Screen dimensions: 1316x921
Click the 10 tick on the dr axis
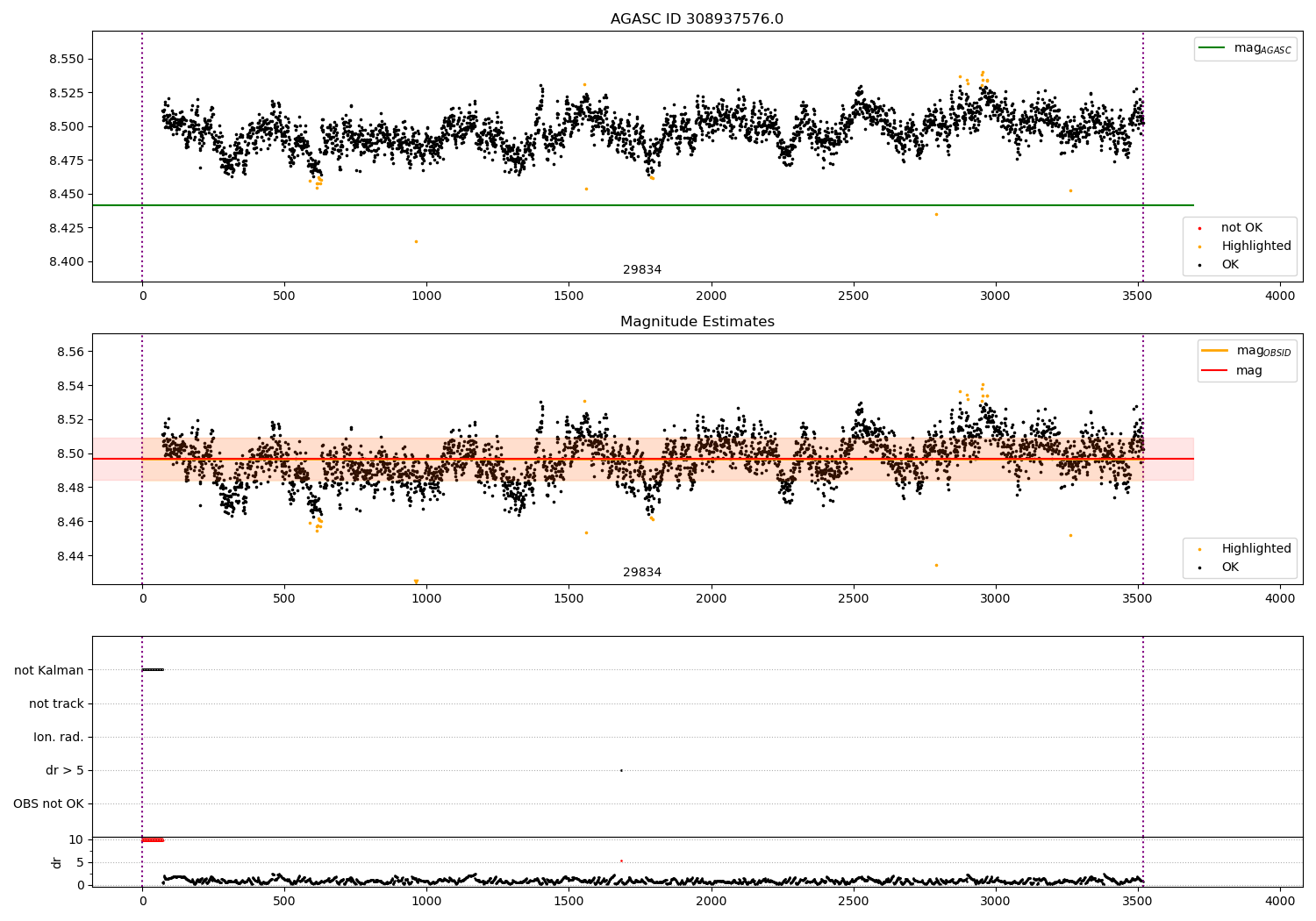click(x=76, y=839)
